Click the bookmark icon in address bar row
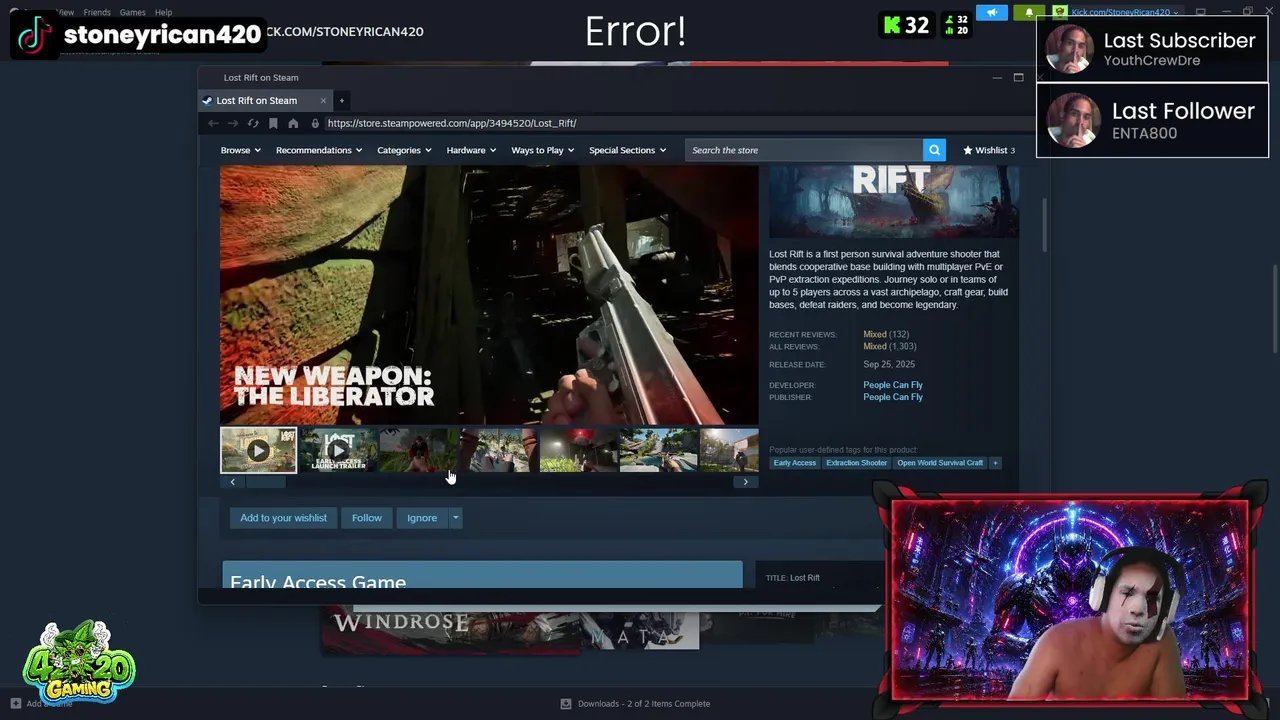 point(273,123)
